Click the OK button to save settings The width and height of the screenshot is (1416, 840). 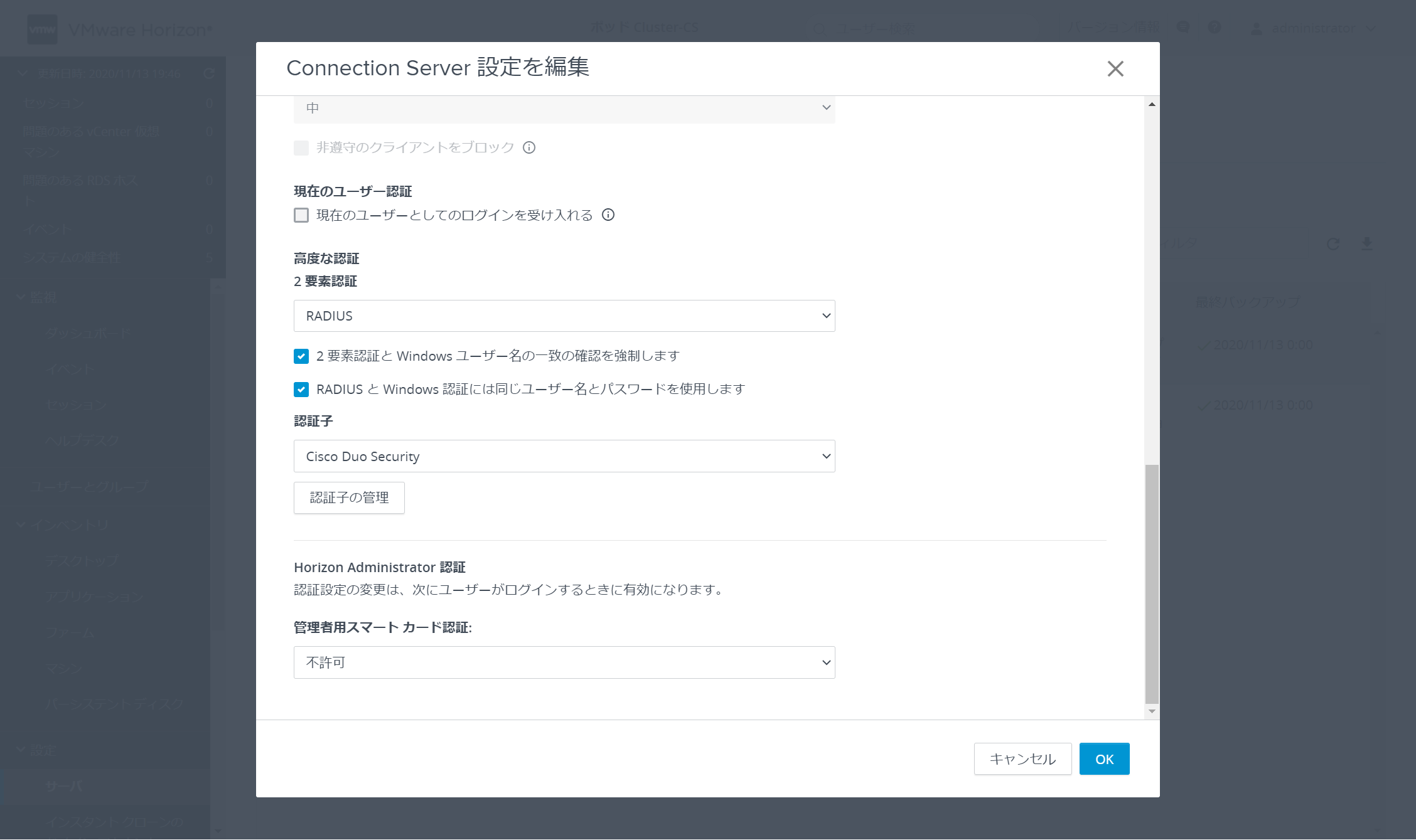1104,758
